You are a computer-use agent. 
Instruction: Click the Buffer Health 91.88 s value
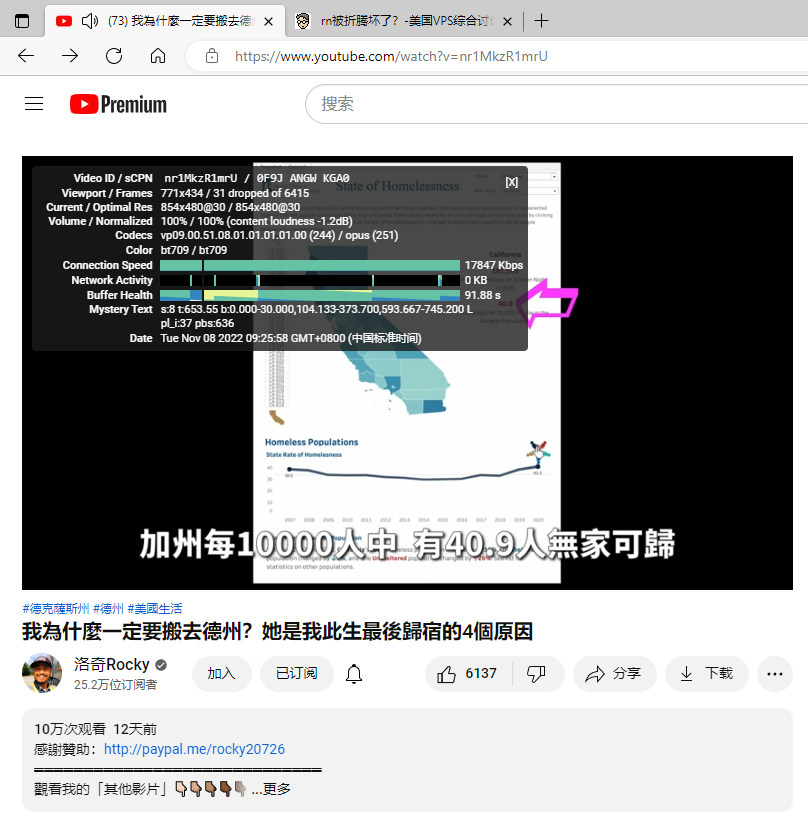482,295
